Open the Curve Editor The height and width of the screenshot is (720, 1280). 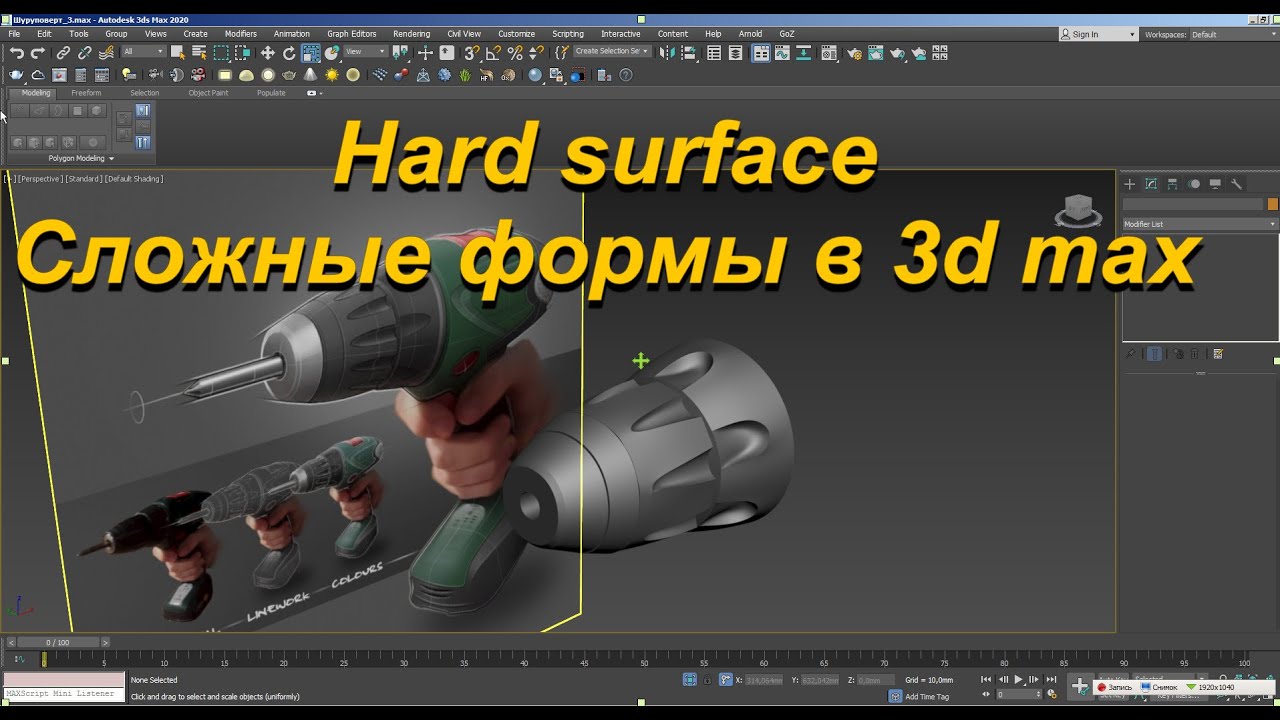coord(782,53)
